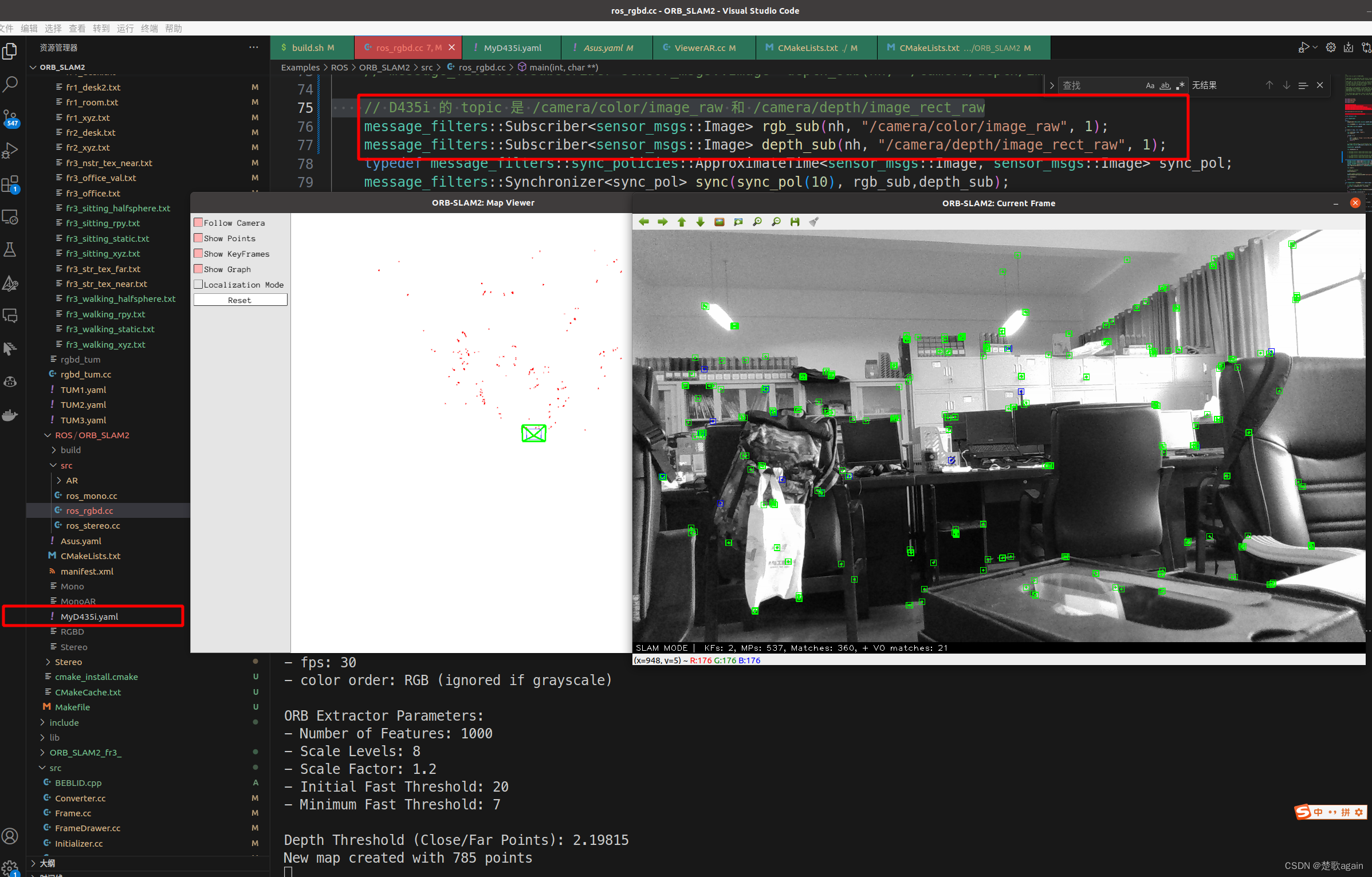Viewport: 1372px width, 877px height.
Task: Click the Show Graph toggle in Map Viewer
Action: pyautogui.click(x=198, y=269)
